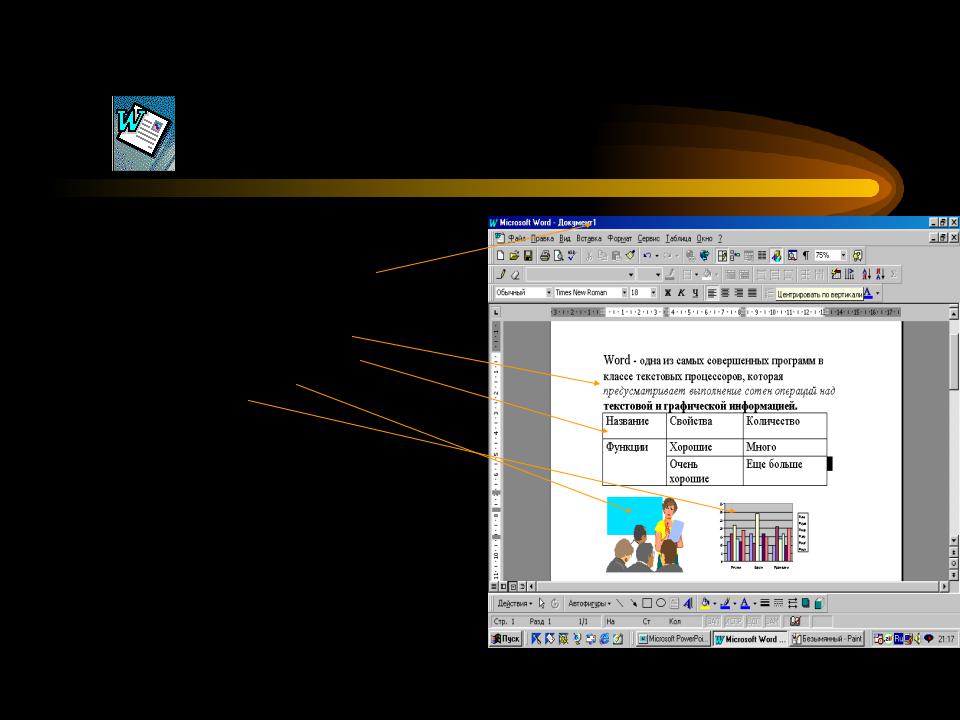Select the table Eraser tool
Image resolution: width=960 pixels, height=720 pixels.
click(516, 275)
